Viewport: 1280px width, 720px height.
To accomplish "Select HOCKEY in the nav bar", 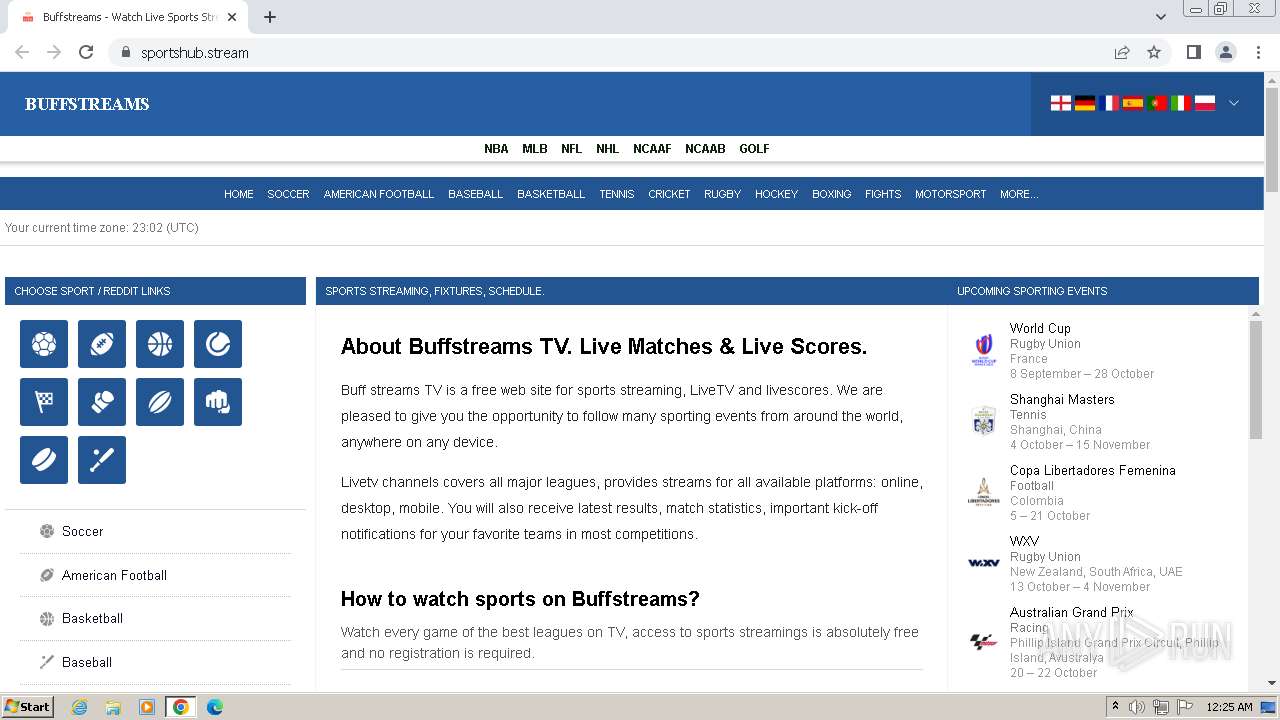I will pyautogui.click(x=776, y=194).
